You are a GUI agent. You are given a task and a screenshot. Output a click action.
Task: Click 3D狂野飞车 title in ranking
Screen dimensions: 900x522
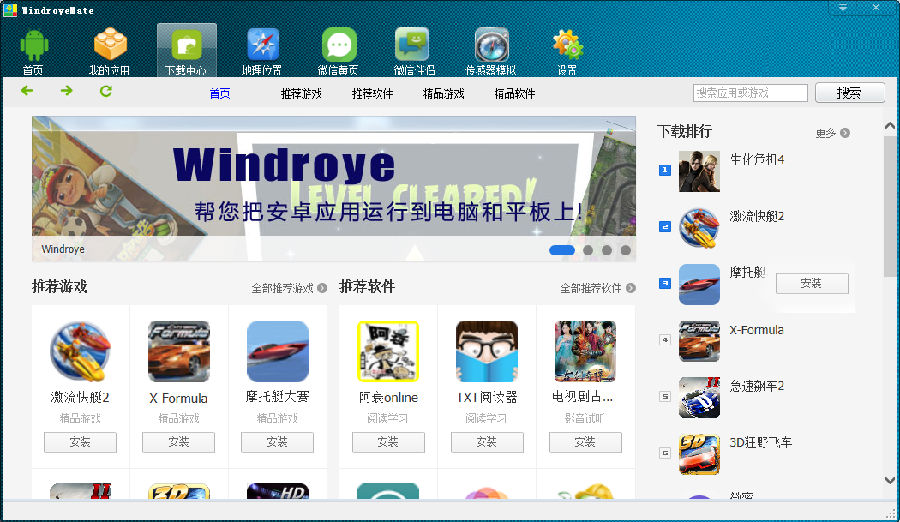coord(761,442)
